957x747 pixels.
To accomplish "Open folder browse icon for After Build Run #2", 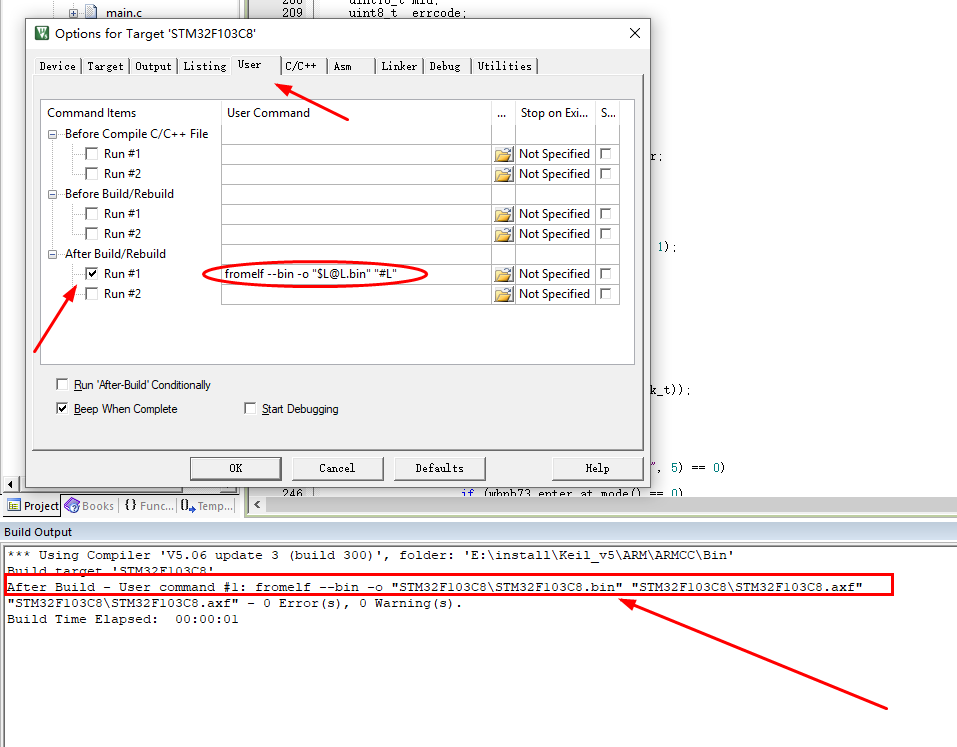I will click(x=504, y=294).
